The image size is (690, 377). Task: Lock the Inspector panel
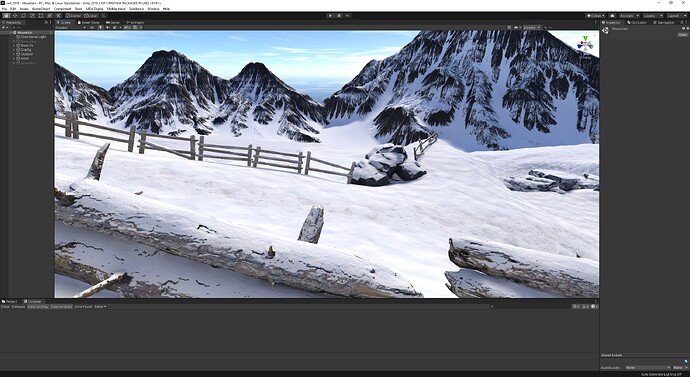pos(681,22)
